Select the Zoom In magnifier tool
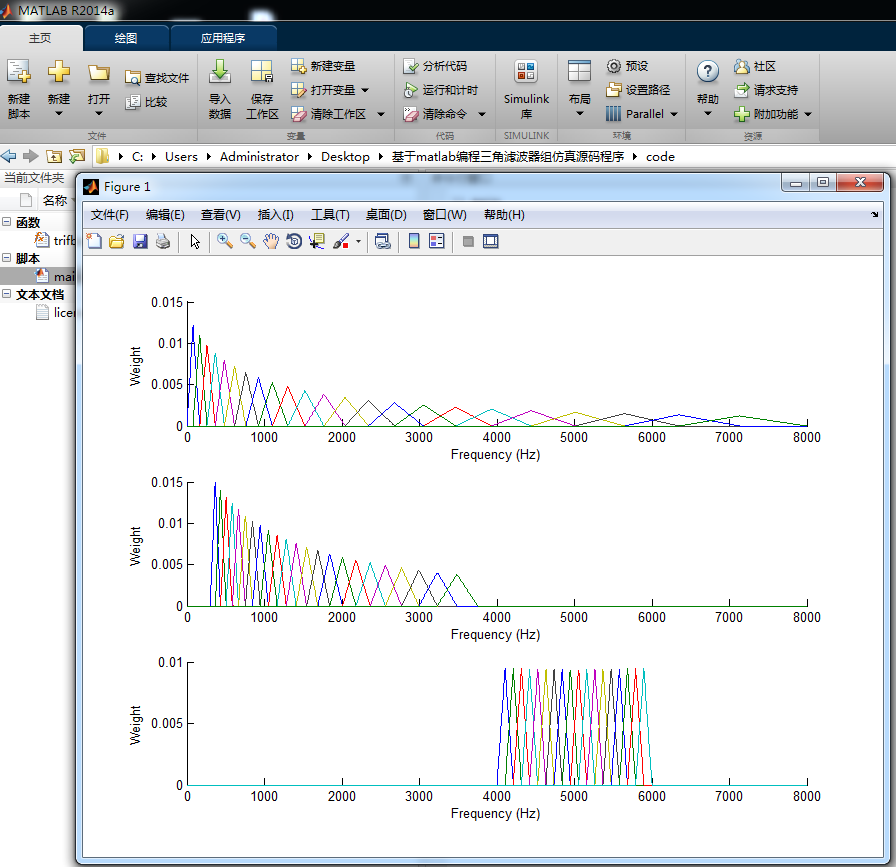Image resolution: width=896 pixels, height=867 pixels. [225, 241]
